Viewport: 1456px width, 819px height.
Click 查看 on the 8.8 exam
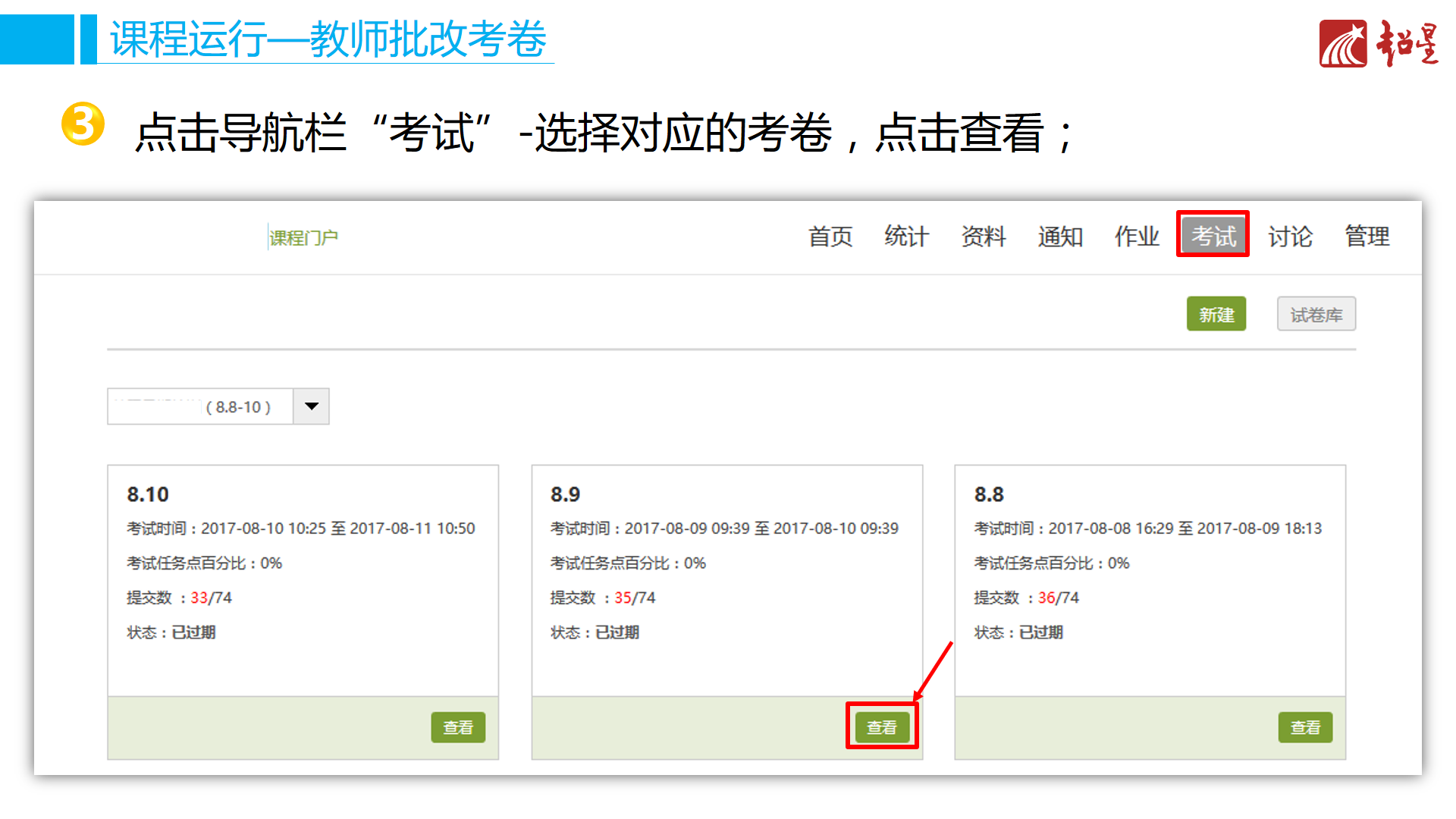click(1304, 727)
